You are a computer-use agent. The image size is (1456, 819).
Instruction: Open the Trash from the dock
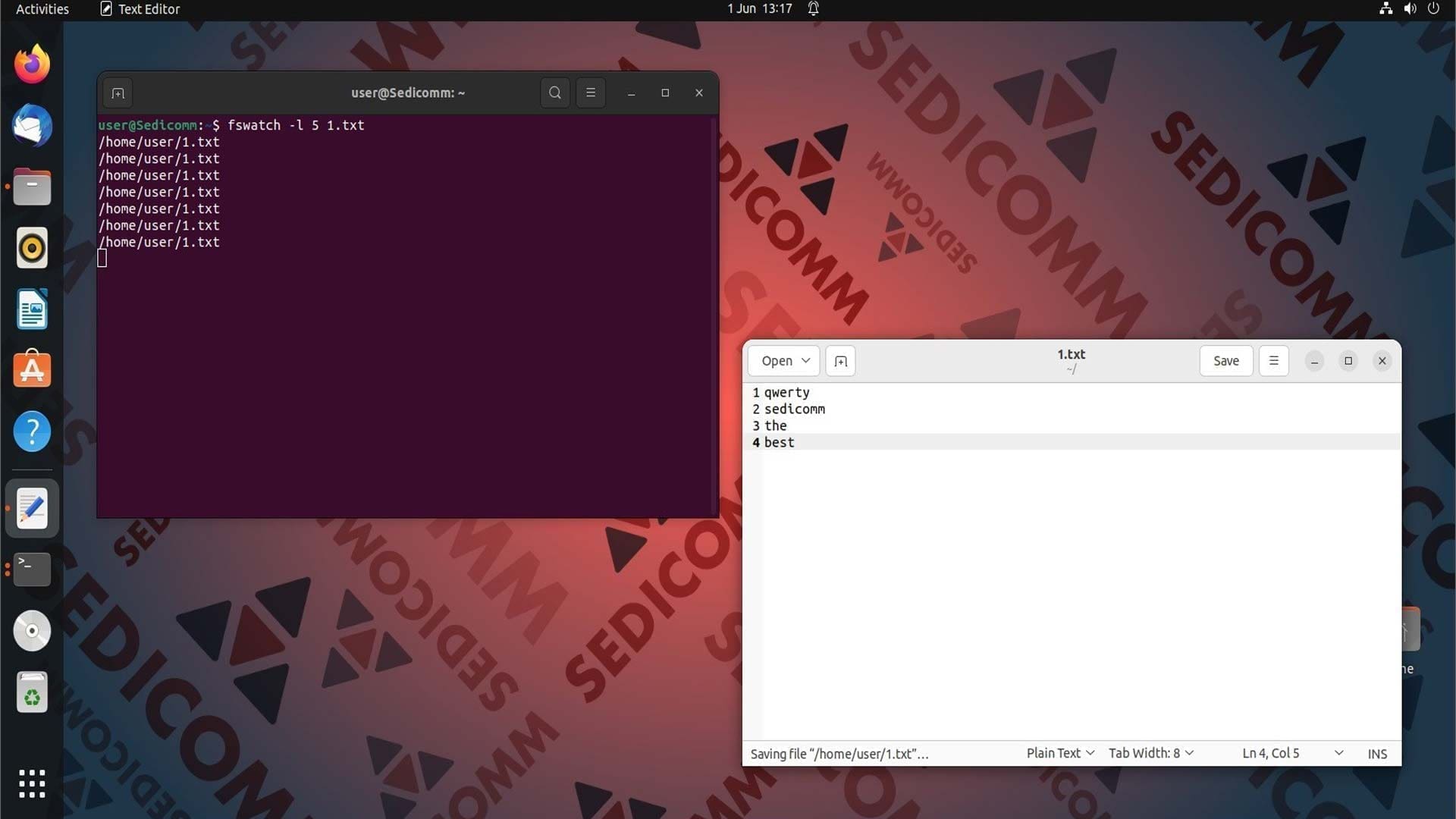(x=32, y=692)
